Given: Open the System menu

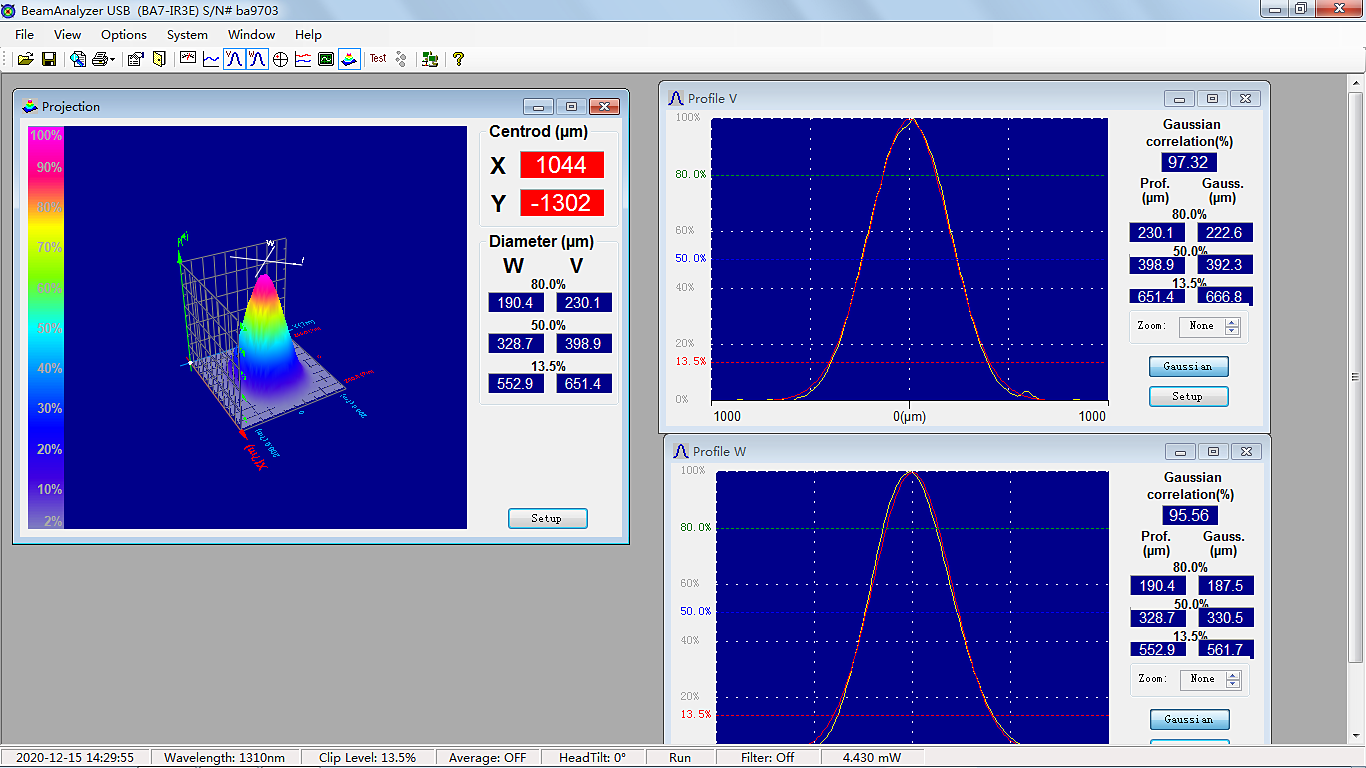Looking at the screenshot, I should (x=187, y=34).
